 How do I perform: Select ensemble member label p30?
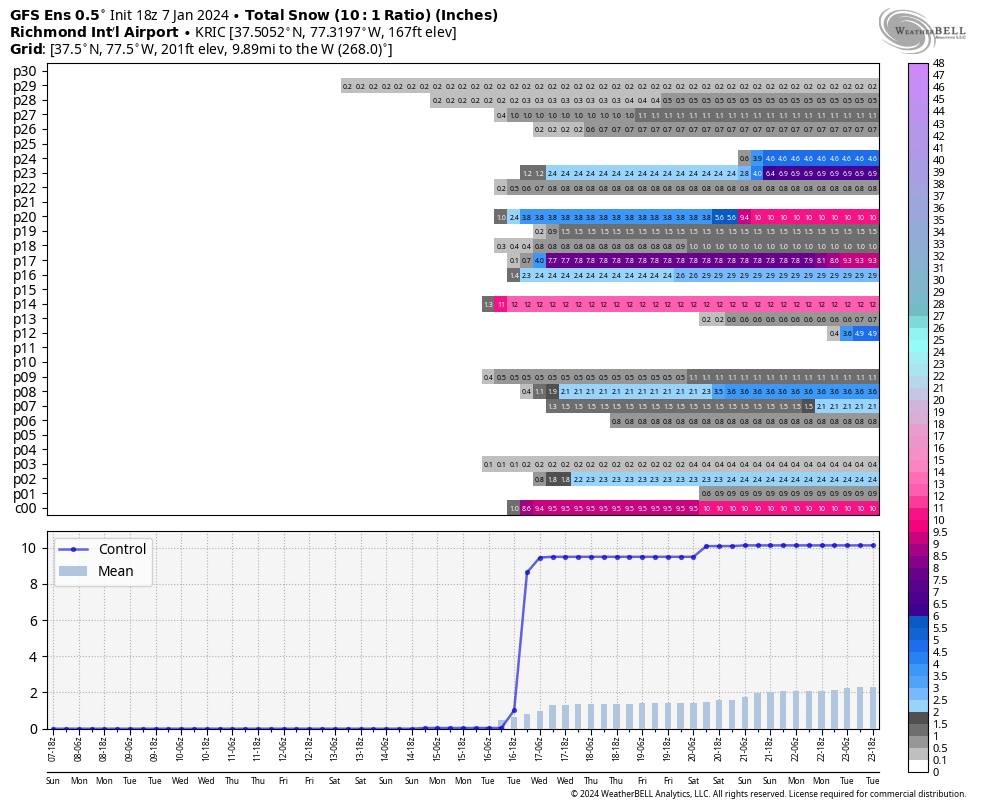click(x=25, y=72)
